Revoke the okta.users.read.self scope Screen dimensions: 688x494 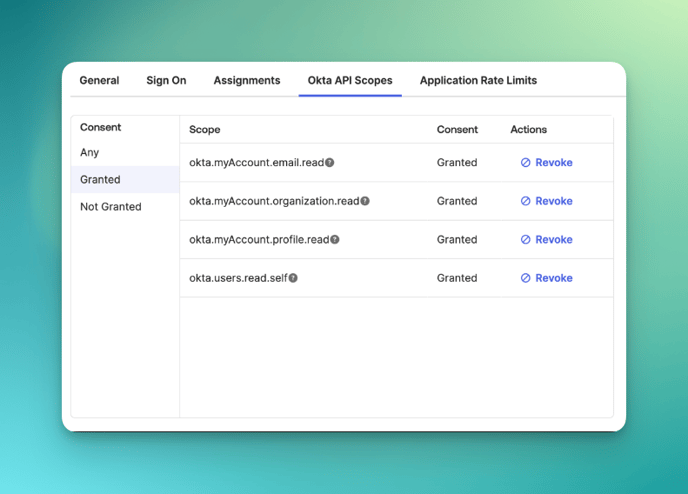pyautogui.click(x=546, y=278)
